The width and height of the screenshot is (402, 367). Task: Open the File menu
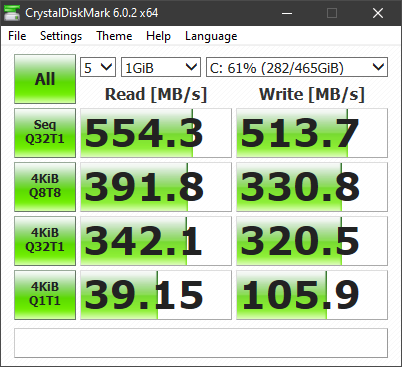(17, 36)
